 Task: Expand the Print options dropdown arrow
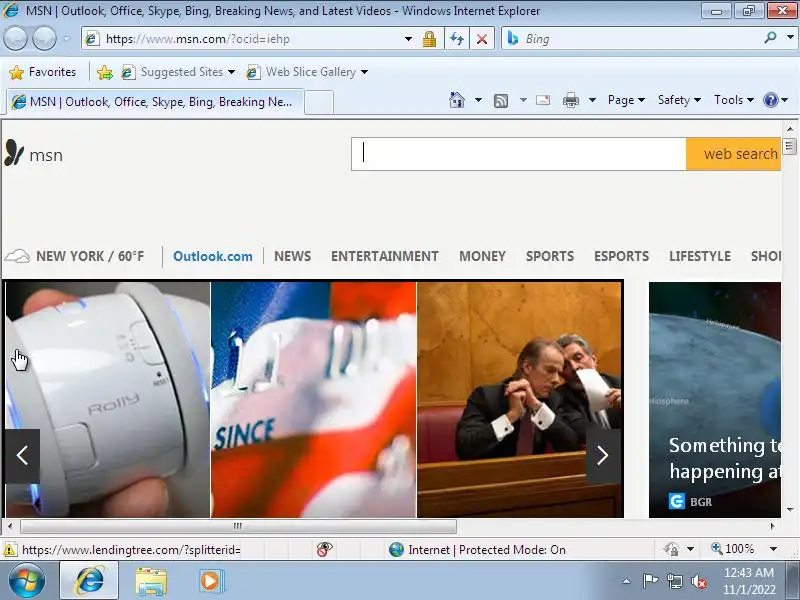coord(592,100)
